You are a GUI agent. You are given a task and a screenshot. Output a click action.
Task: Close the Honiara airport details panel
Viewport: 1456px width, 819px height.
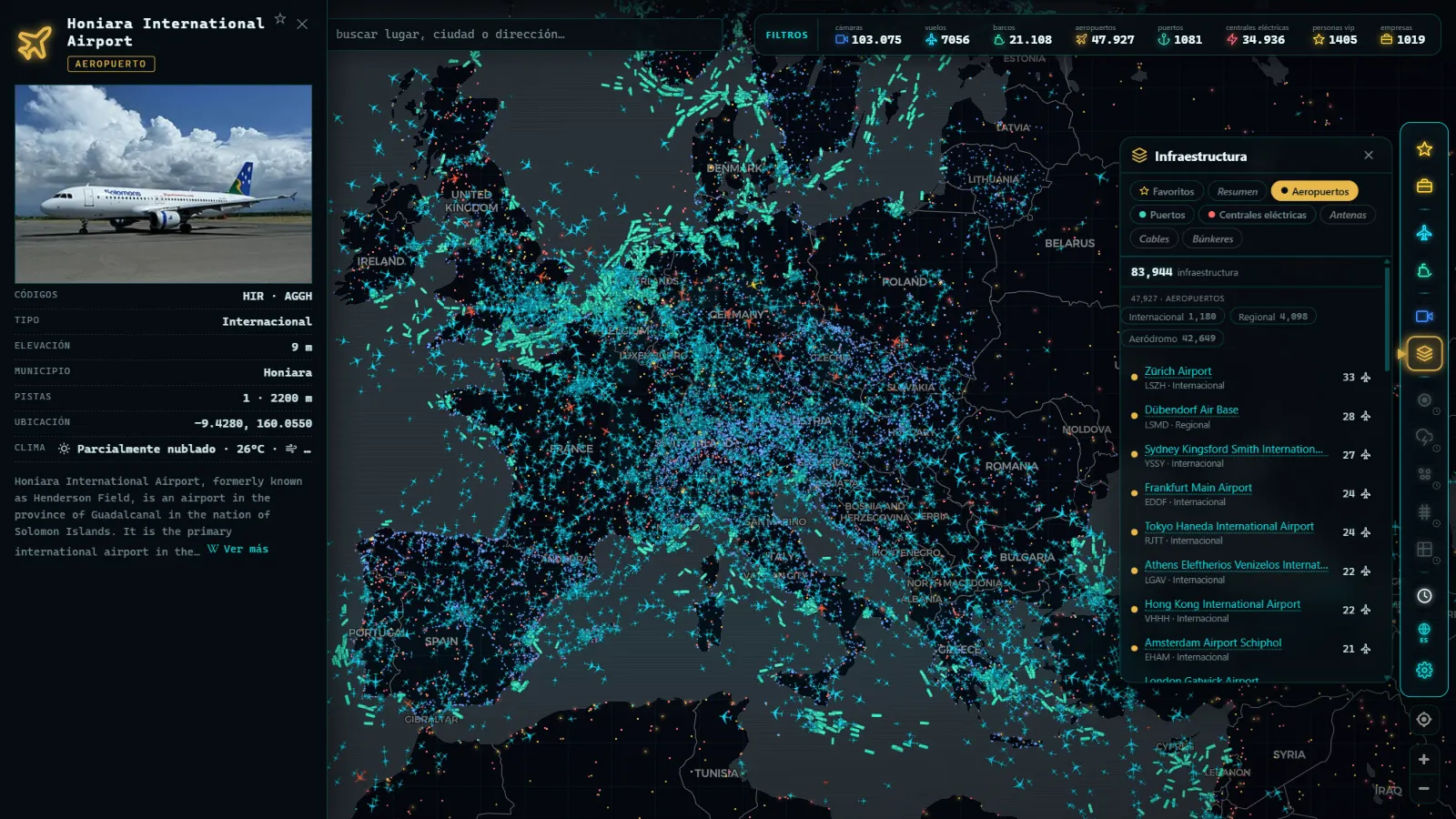(x=302, y=24)
